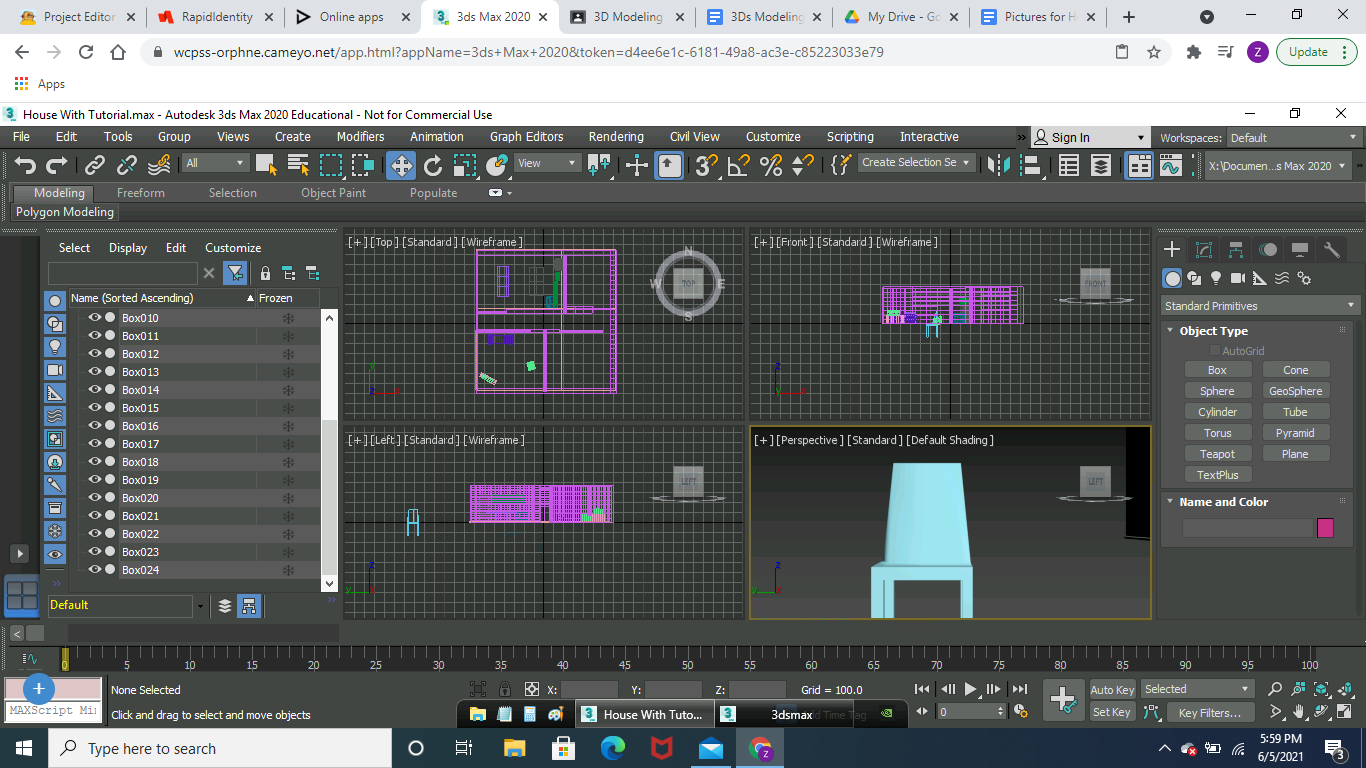Activate the Unlink Selection tool
Screen dimensions: 1366x768
[127, 165]
